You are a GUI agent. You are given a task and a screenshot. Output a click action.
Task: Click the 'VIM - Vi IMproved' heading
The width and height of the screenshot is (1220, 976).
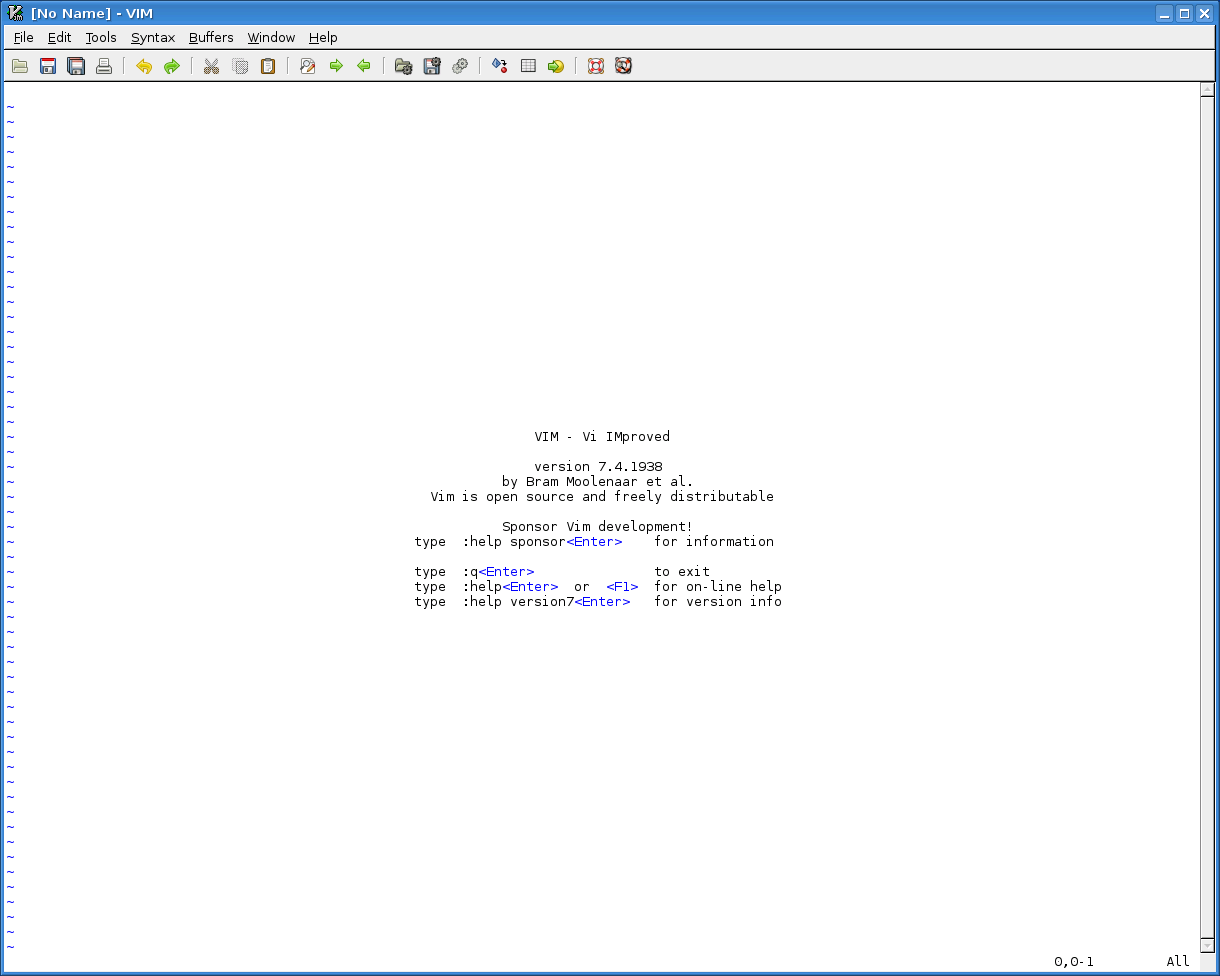(602, 437)
